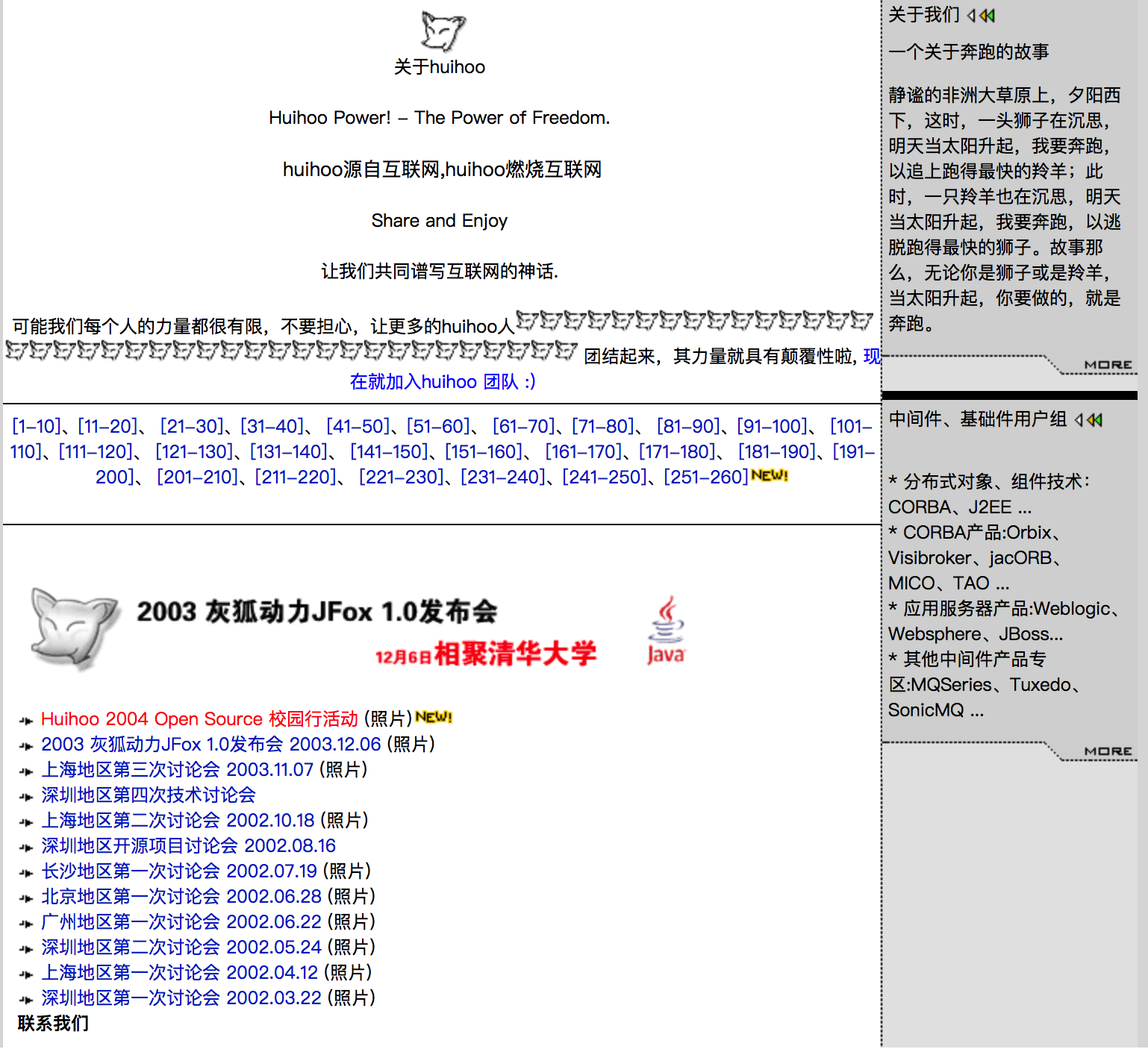
Task: Click the bullet arrow before 深圳地区第四次技术讨论会
Action: [26, 797]
